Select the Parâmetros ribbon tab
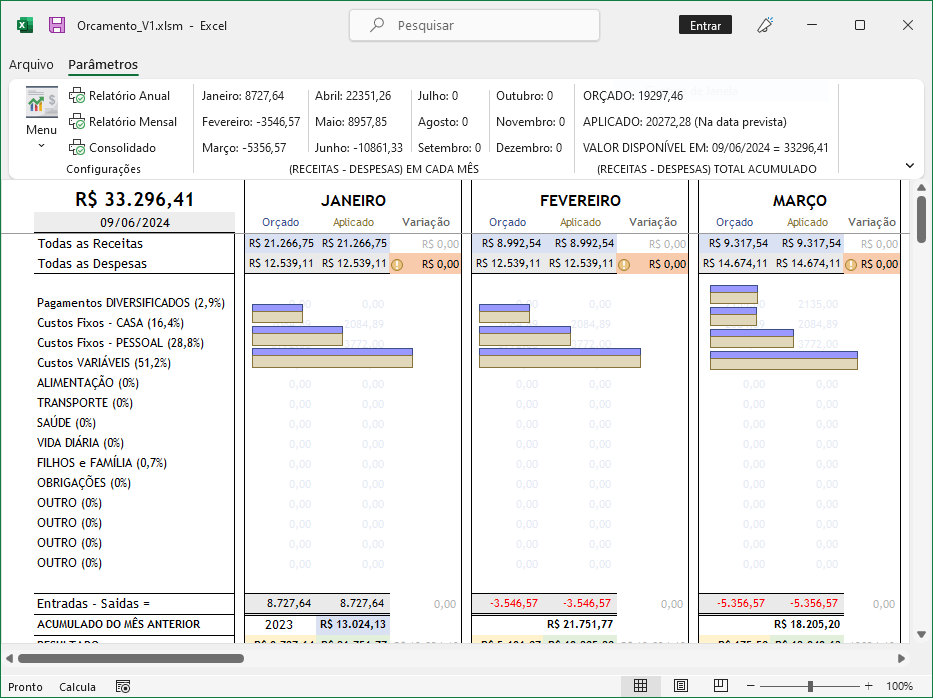933x698 pixels. [103, 65]
